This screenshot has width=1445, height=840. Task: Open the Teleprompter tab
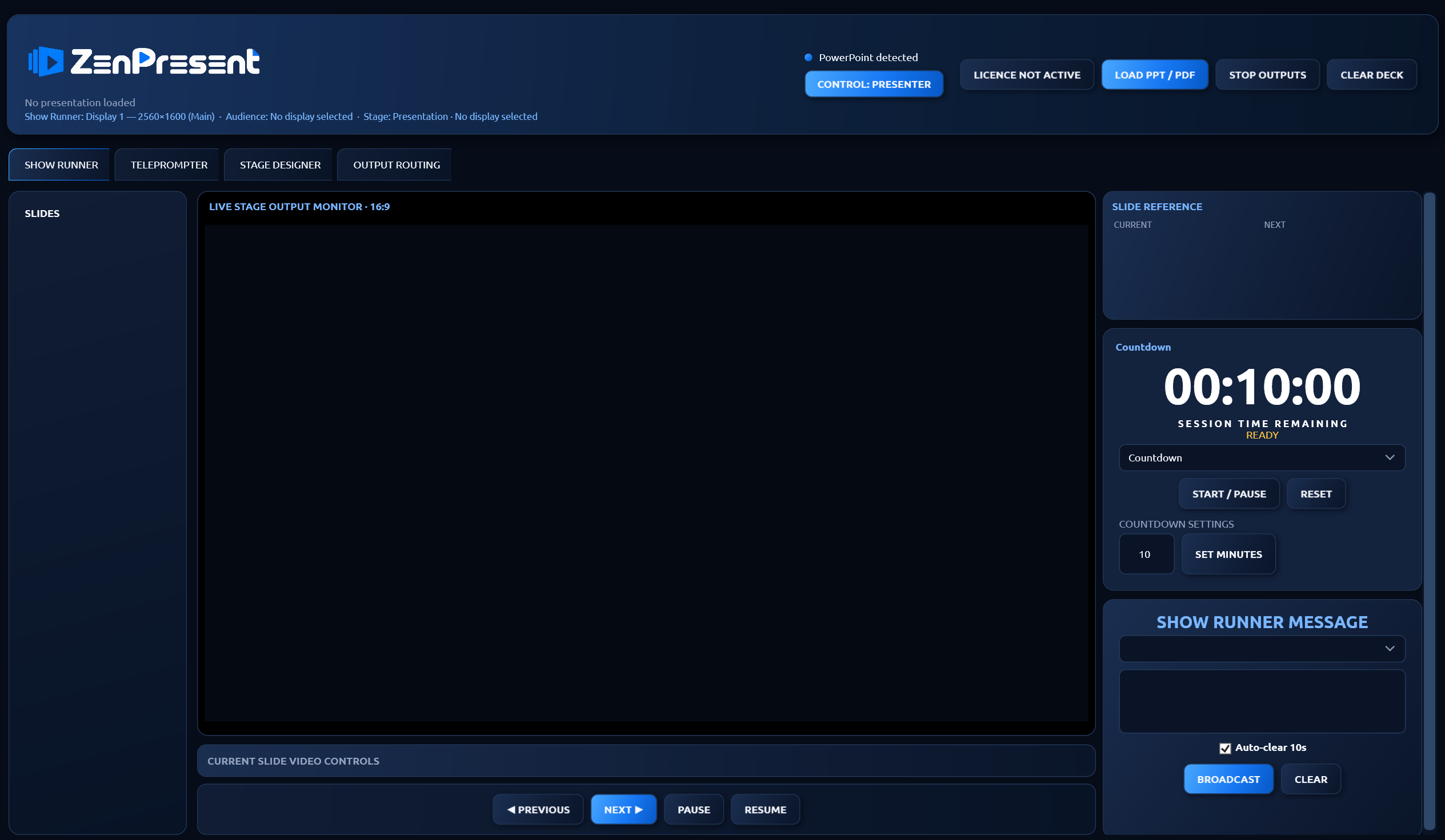tap(167, 165)
